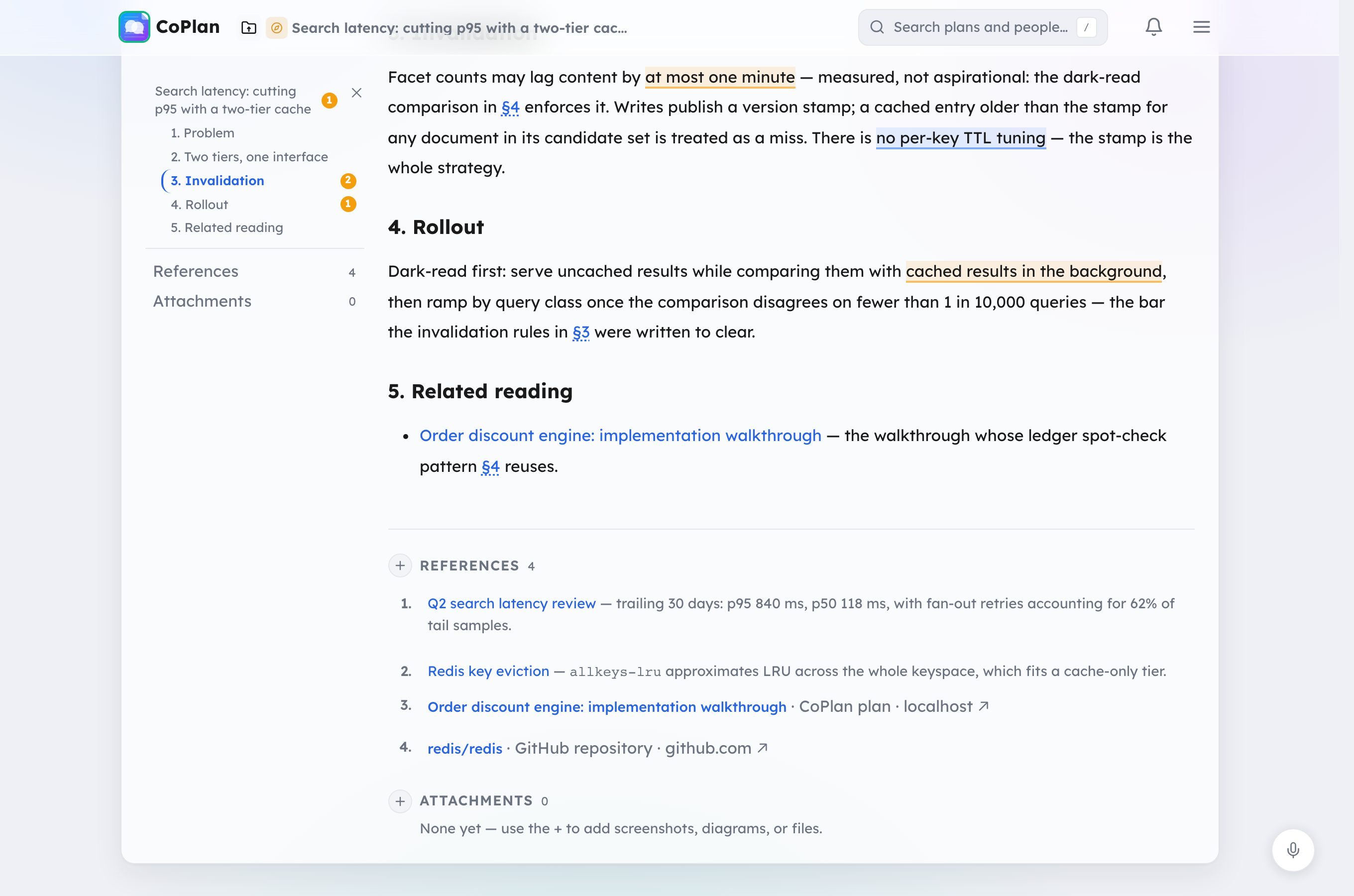The width and height of the screenshot is (1354, 896).
Task: Click the comment badge beside Rollout
Action: click(x=348, y=204)
